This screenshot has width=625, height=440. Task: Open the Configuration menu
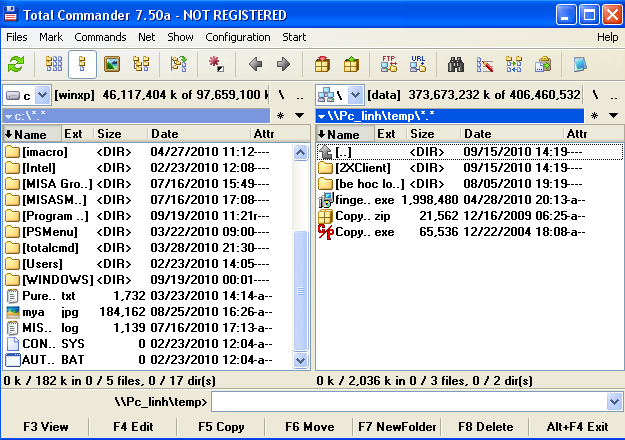tap(238, 37)
